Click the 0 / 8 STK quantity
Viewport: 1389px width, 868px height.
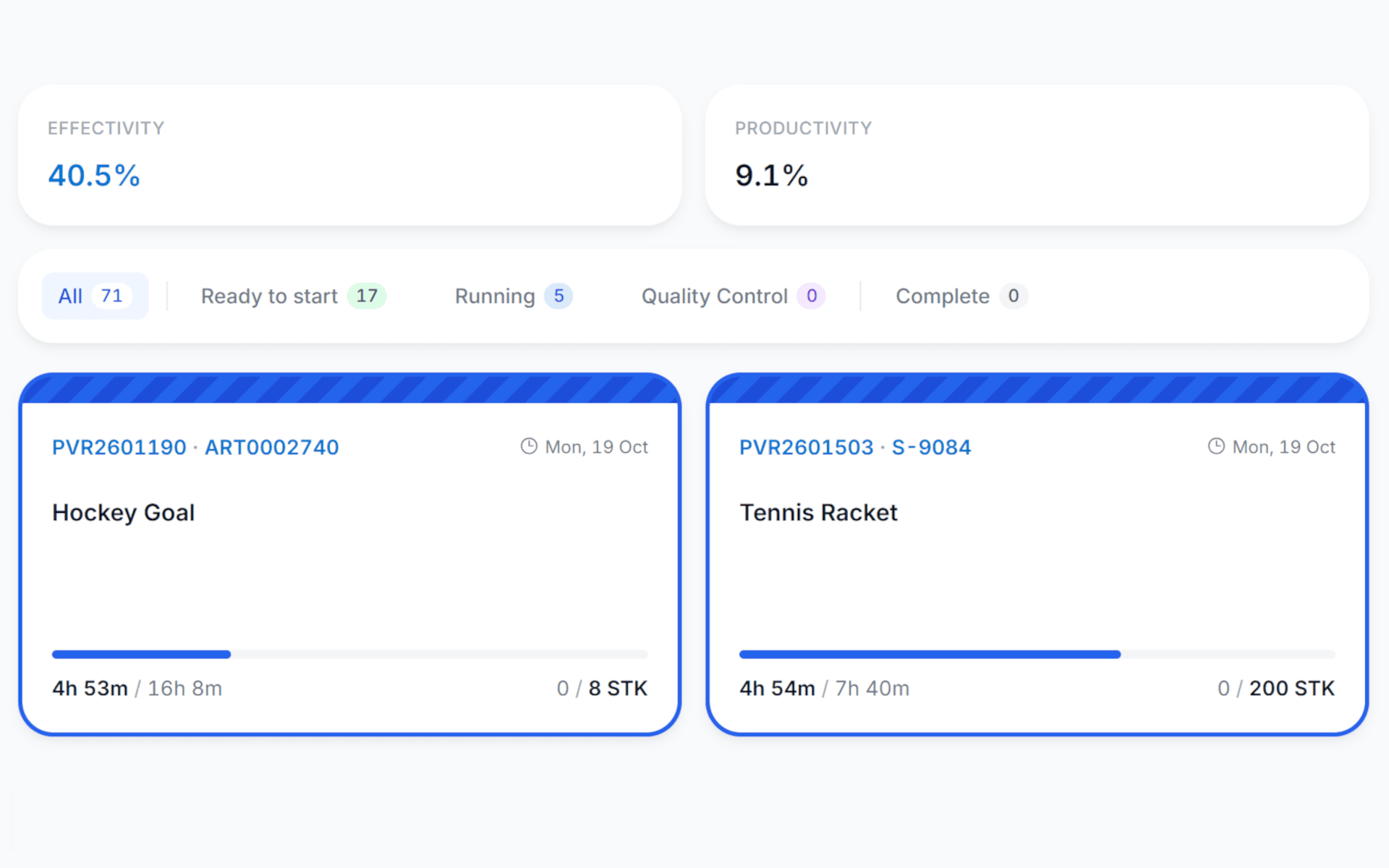click(602, 688)
